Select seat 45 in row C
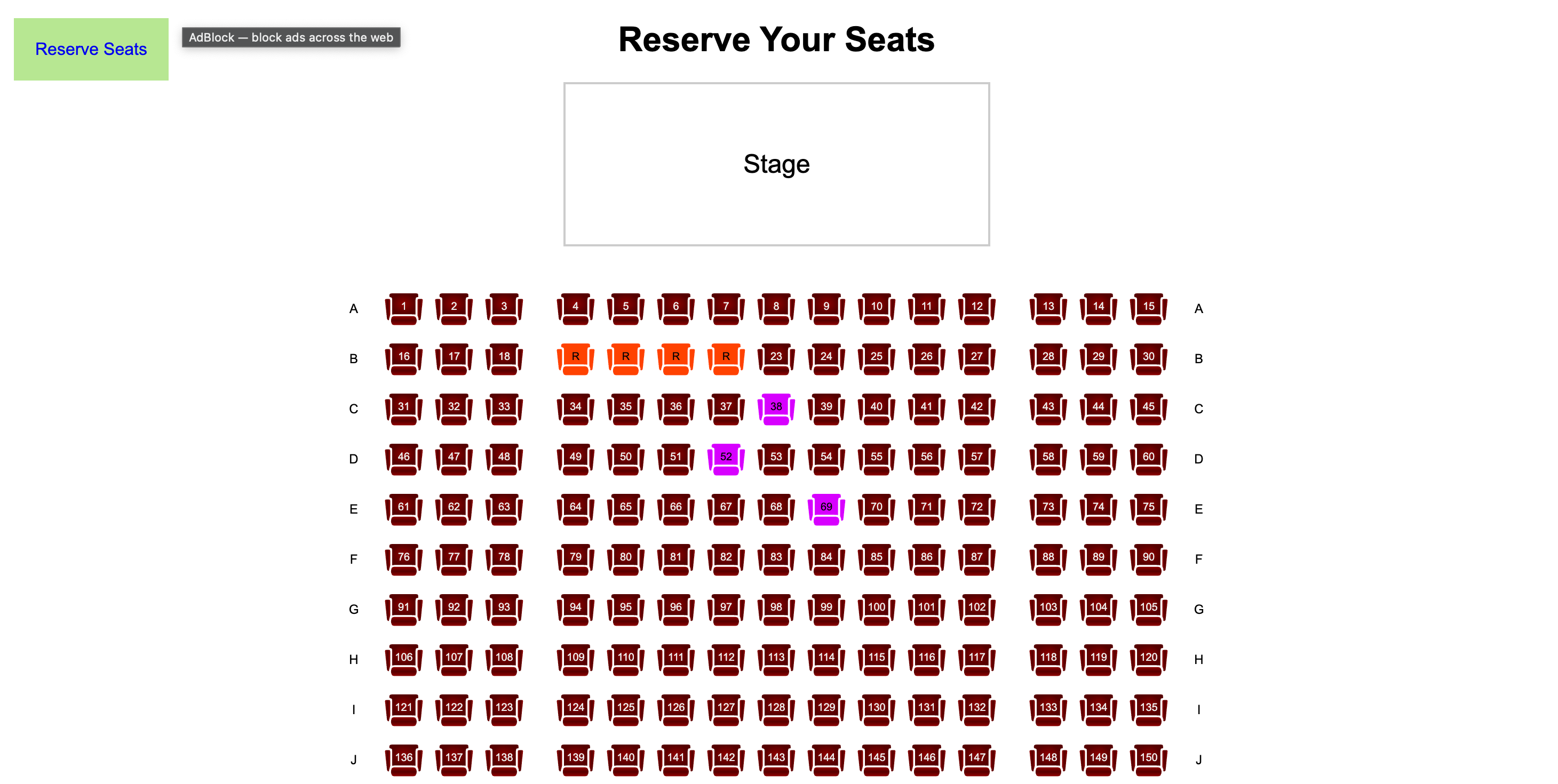 [x=1148, y=410]
